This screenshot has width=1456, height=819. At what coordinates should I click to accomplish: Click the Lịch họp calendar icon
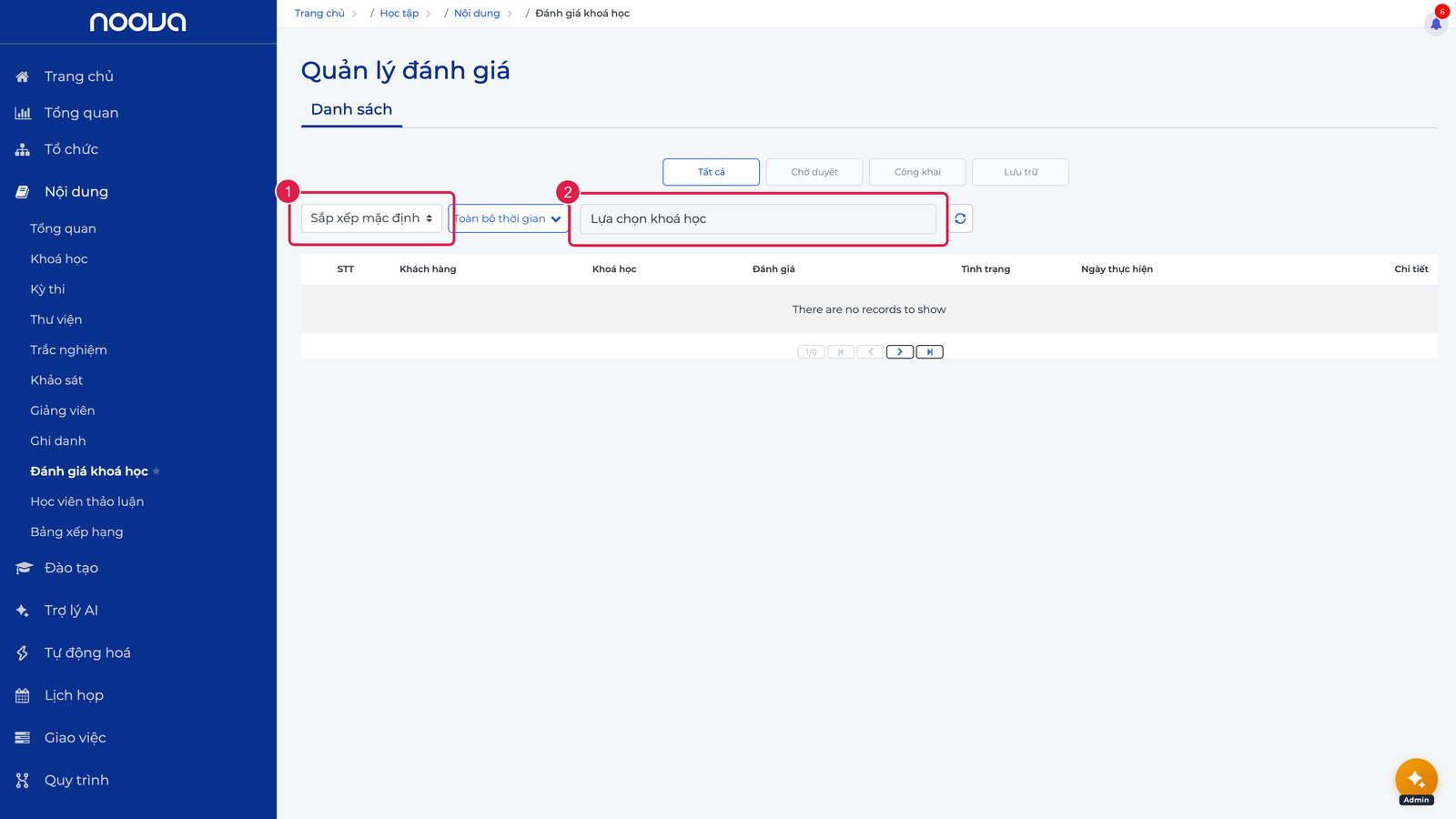tap(23, 695)
